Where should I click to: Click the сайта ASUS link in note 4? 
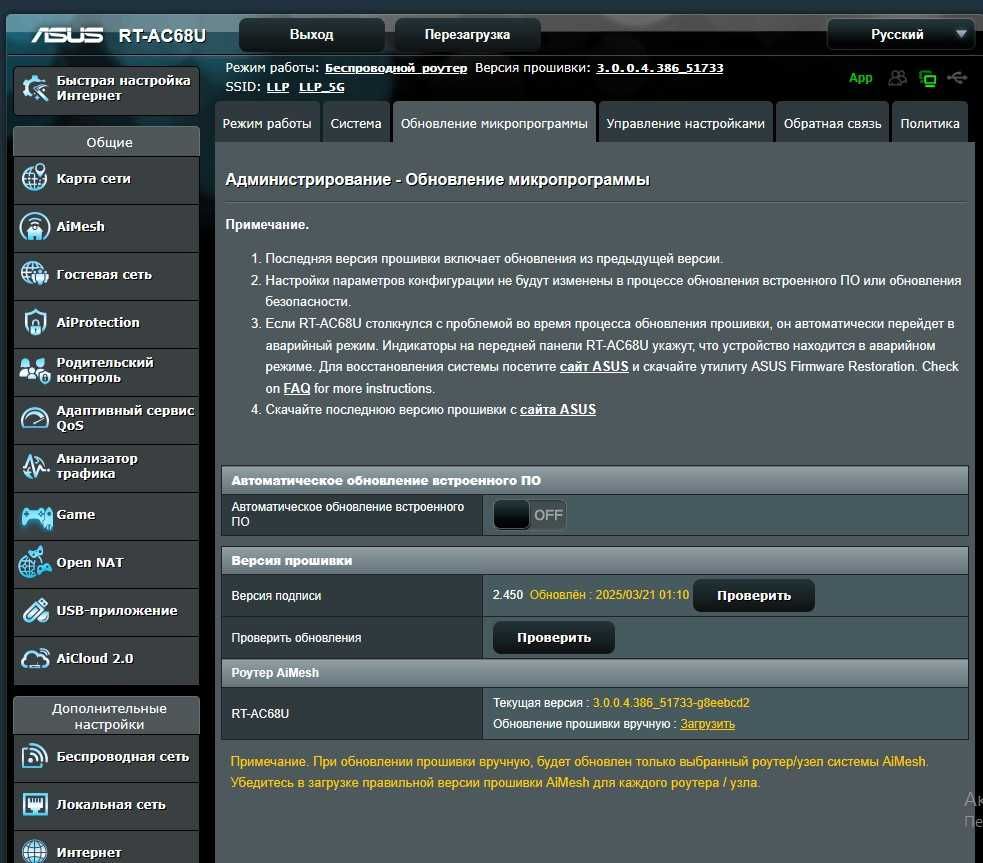pos(557,409)
